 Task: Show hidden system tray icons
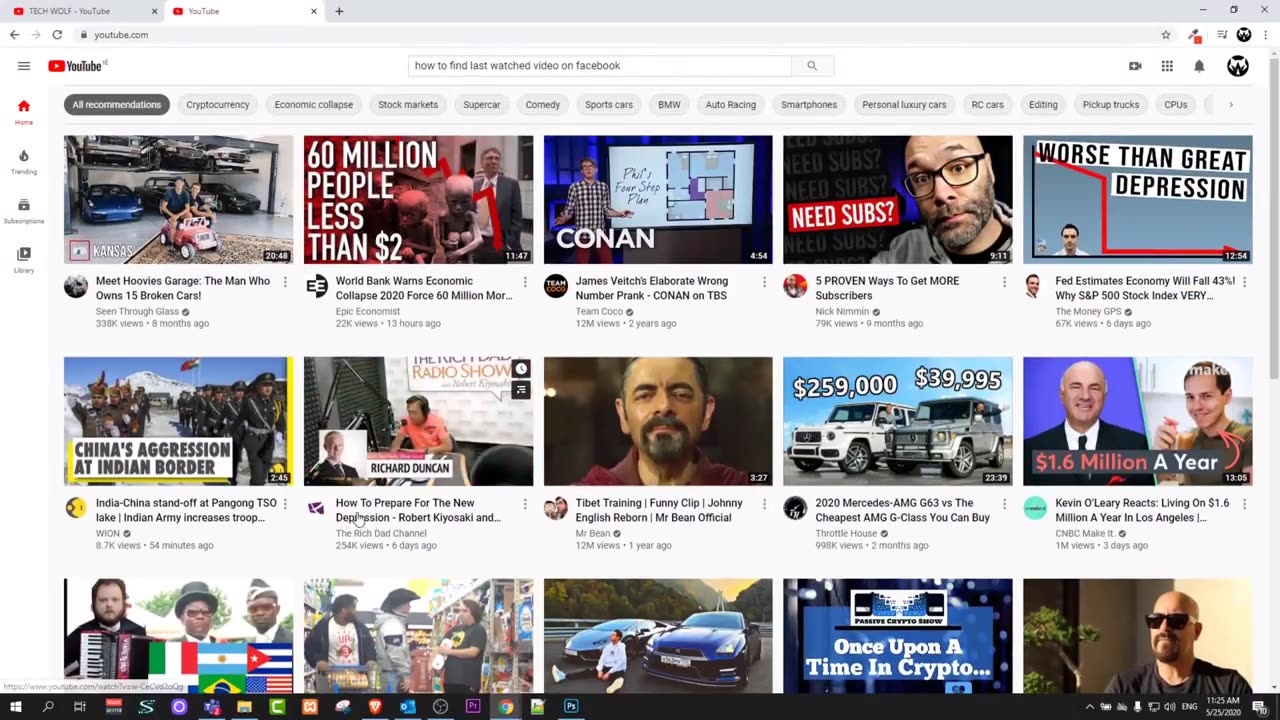pos(1090,707)
